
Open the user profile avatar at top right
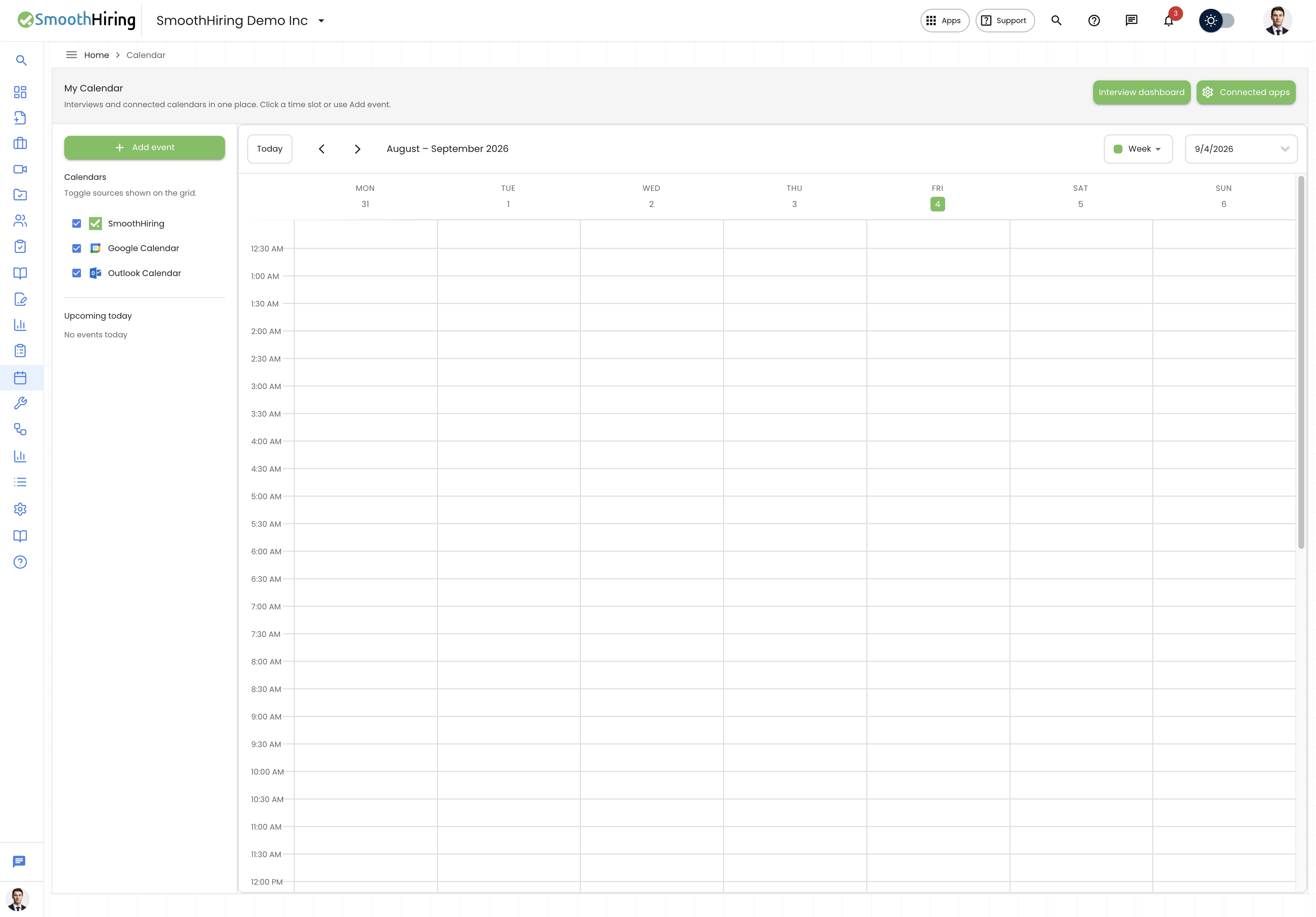coord(1277,21)
